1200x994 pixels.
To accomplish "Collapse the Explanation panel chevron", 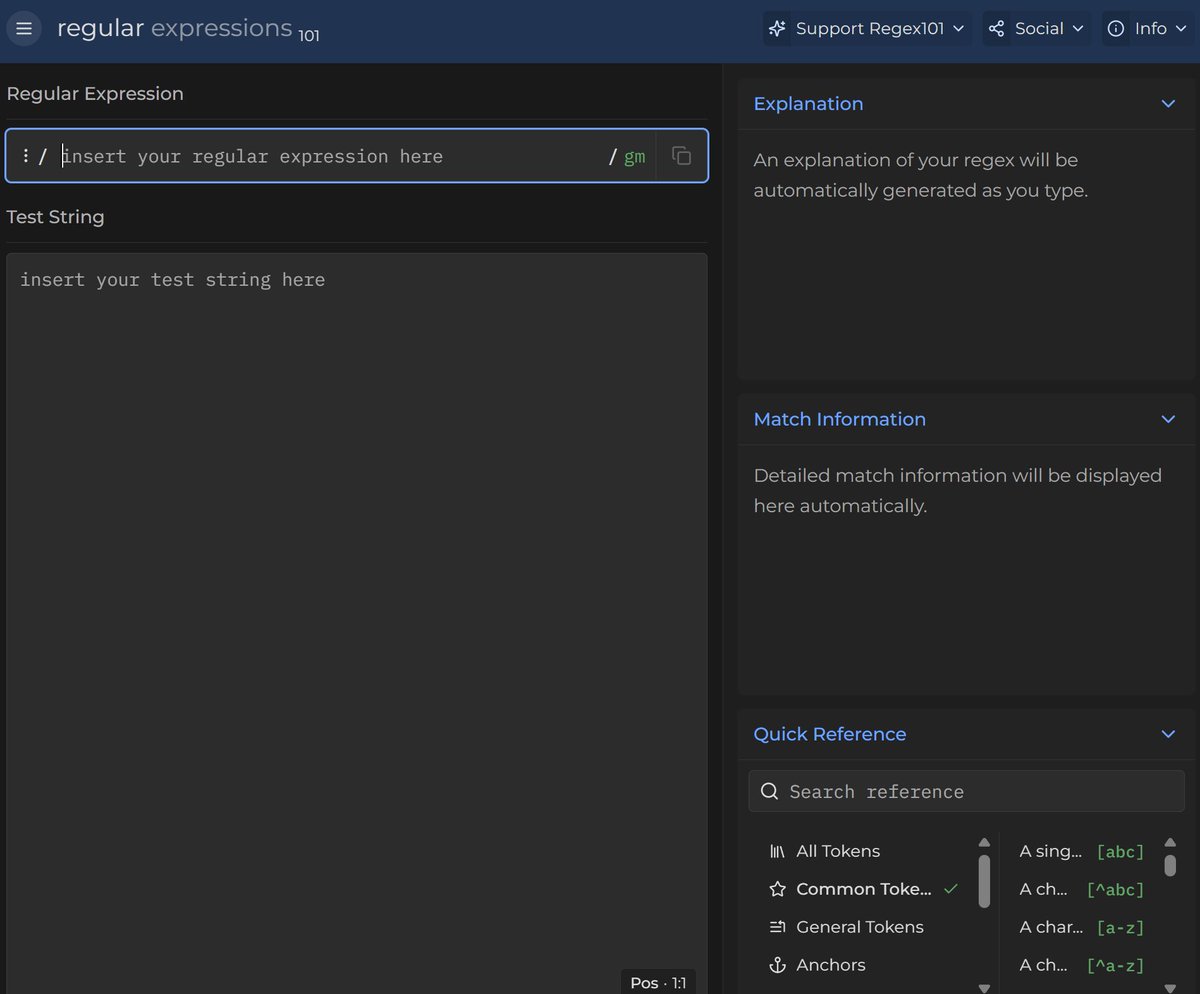I will [1168, 104].
